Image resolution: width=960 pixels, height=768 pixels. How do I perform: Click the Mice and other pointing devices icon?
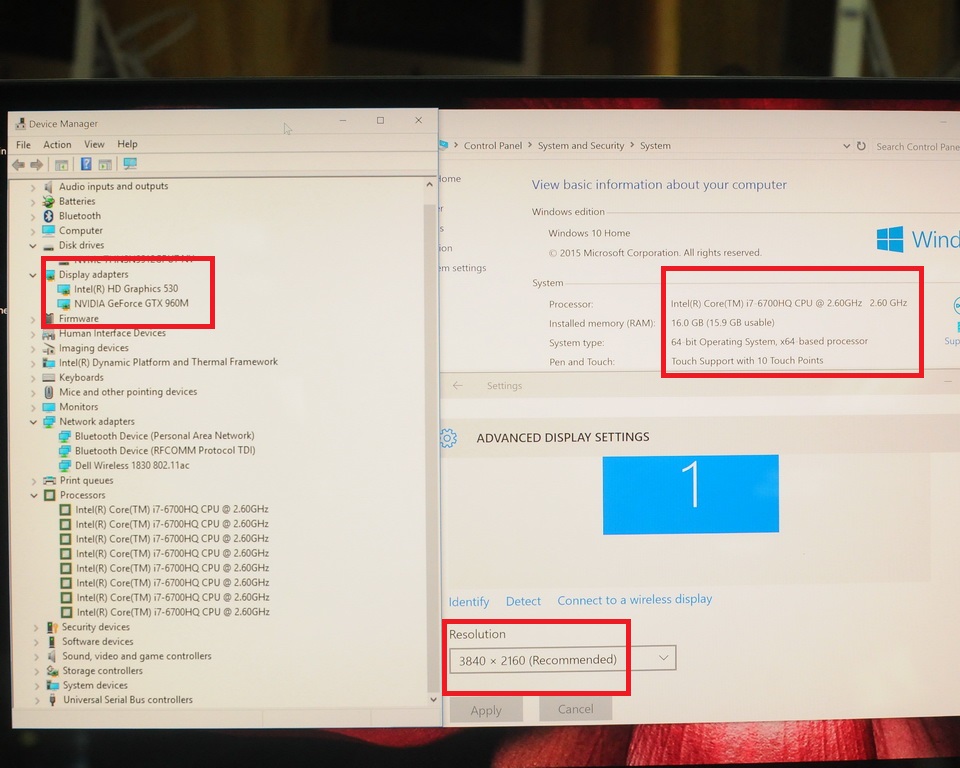point(49,392)
